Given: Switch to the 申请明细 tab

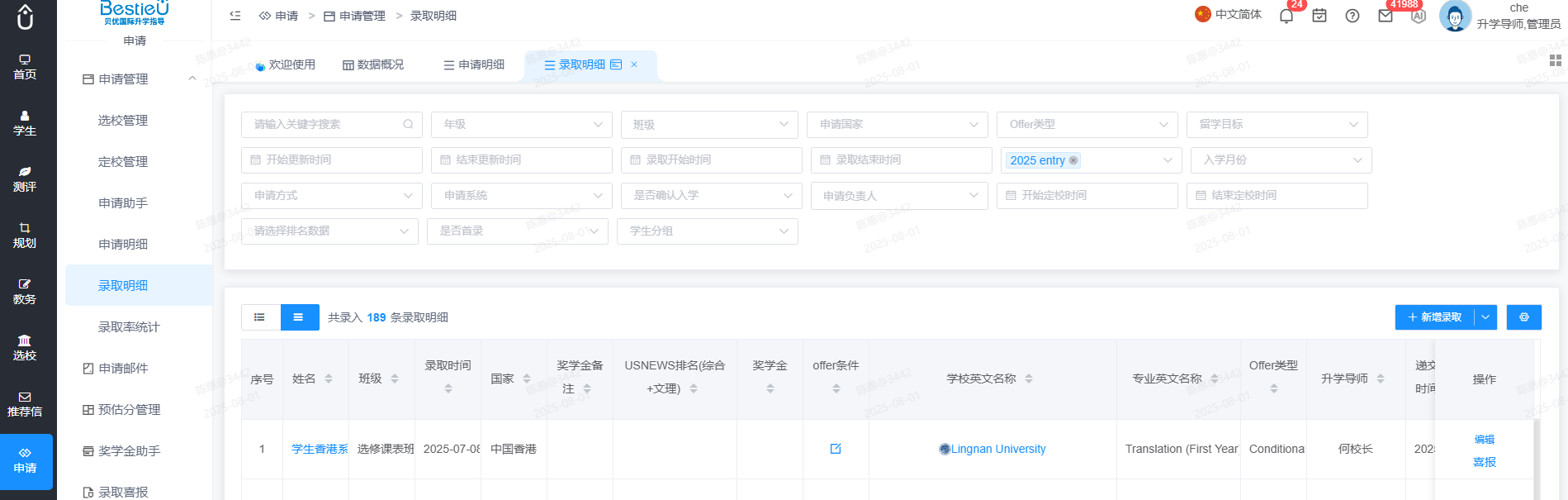Looking at the screenshot, I should 473,64.
